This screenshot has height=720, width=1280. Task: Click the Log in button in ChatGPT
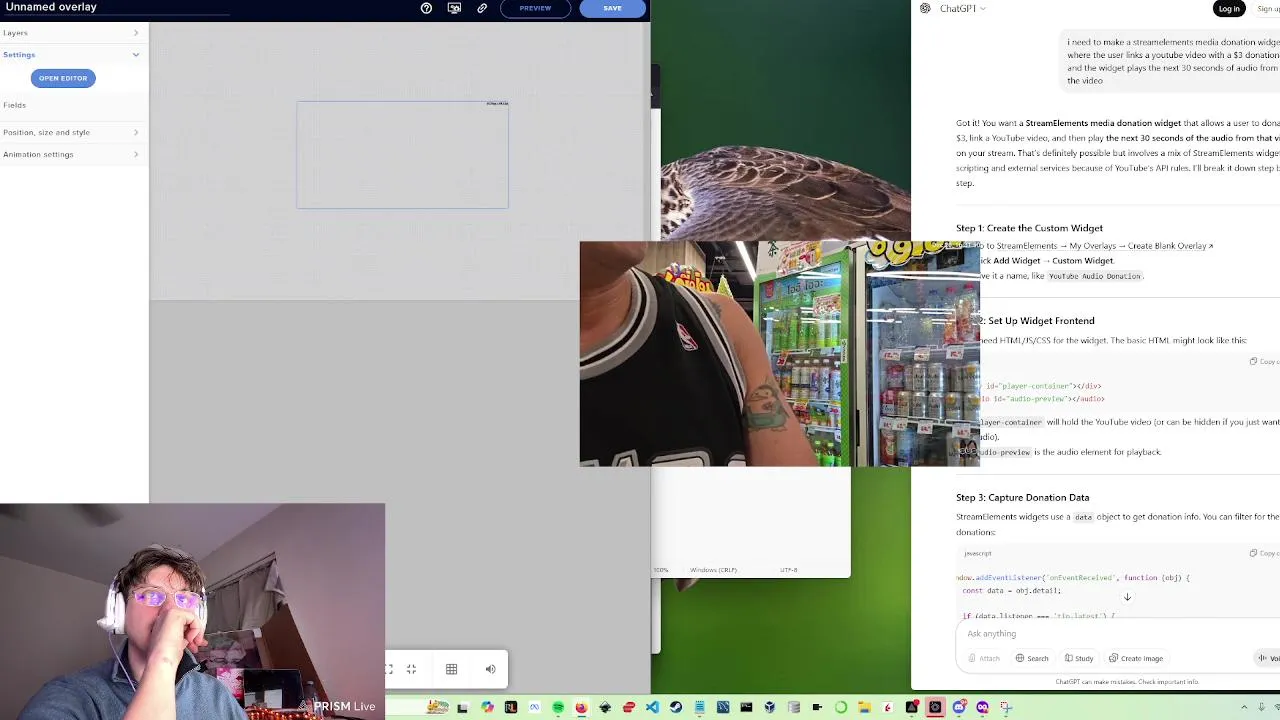(1229, 8)
